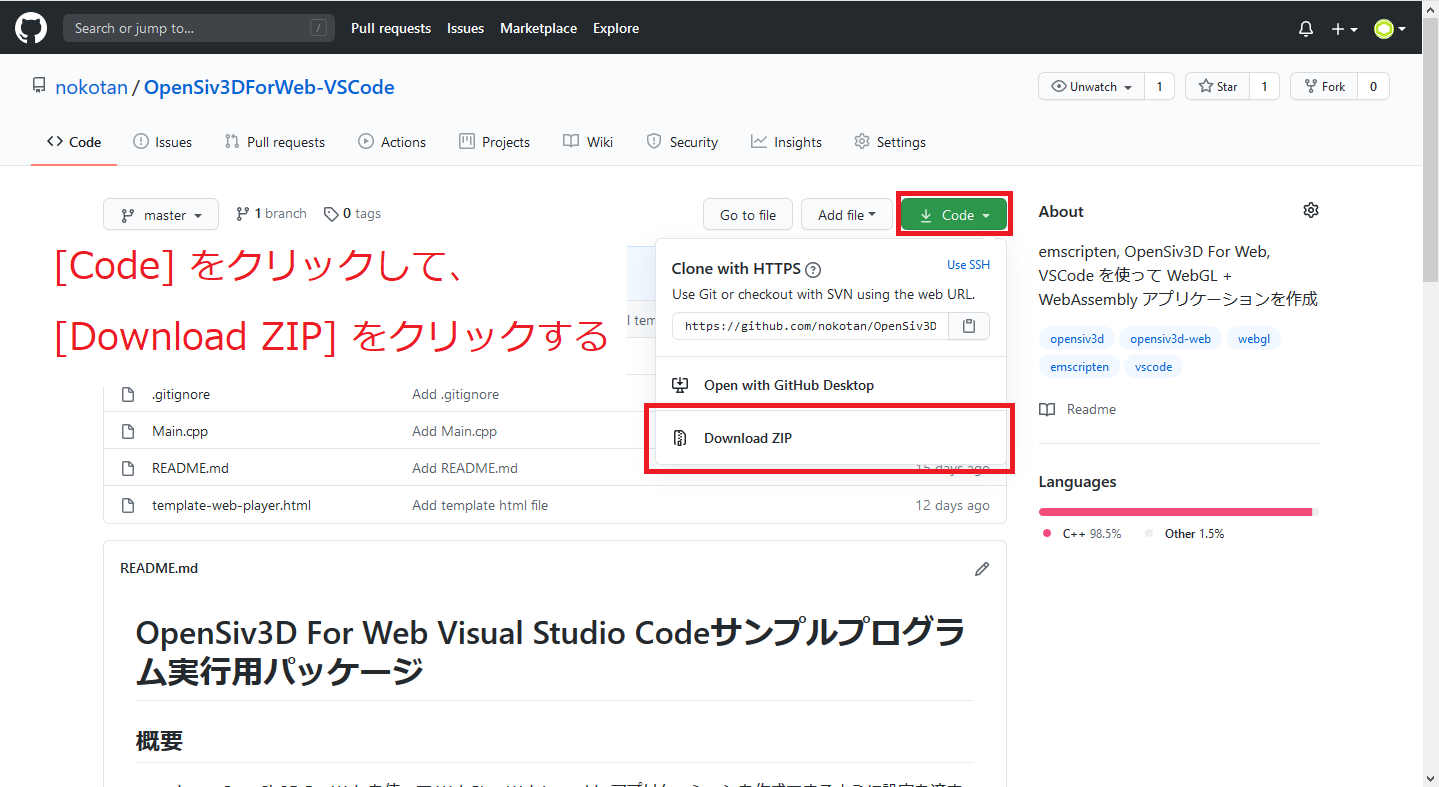Viewport: 1439px width, 787px height.
Task: Open Marketplace in top navigation
Action: tap(538, 28)
